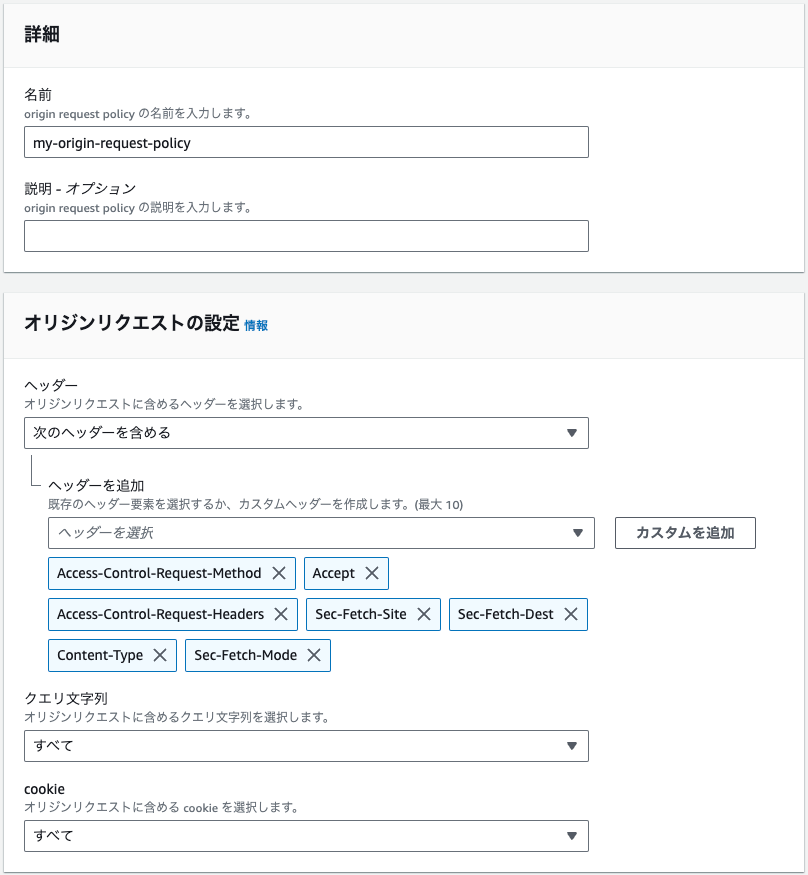Select the Access-Control-Request-Method tag label
The width and height of the screenshot is (808, 875).
(x=159, y=573)
